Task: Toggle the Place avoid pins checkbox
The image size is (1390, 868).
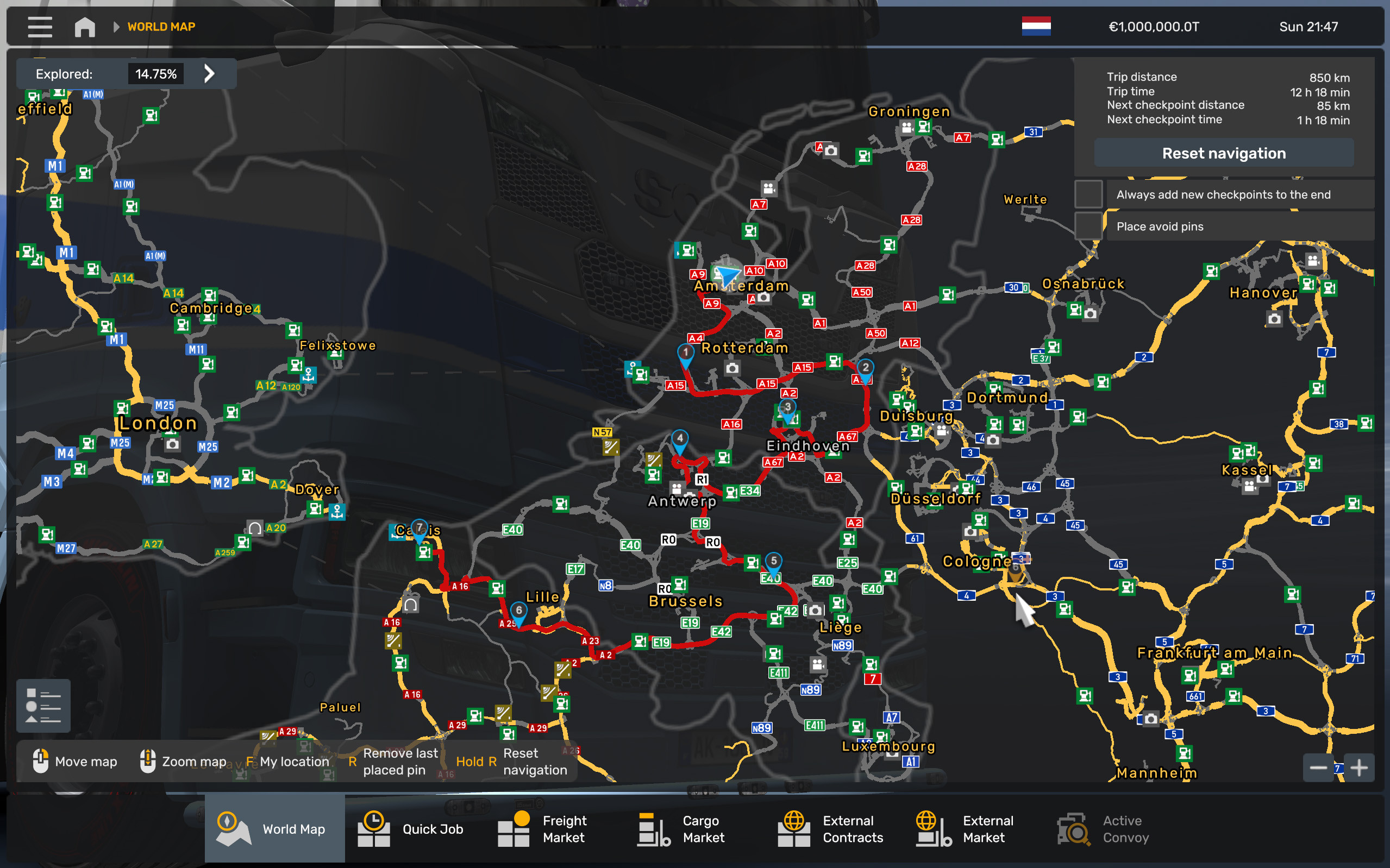Action: (1088, 226)
